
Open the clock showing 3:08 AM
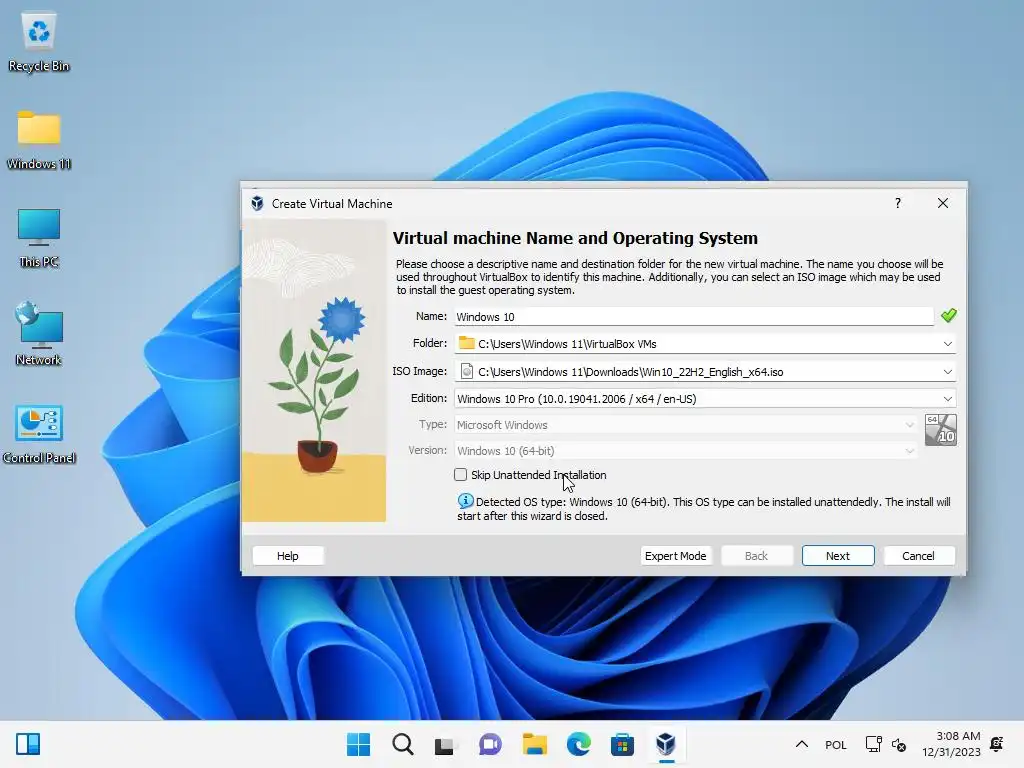click(952, 744)
